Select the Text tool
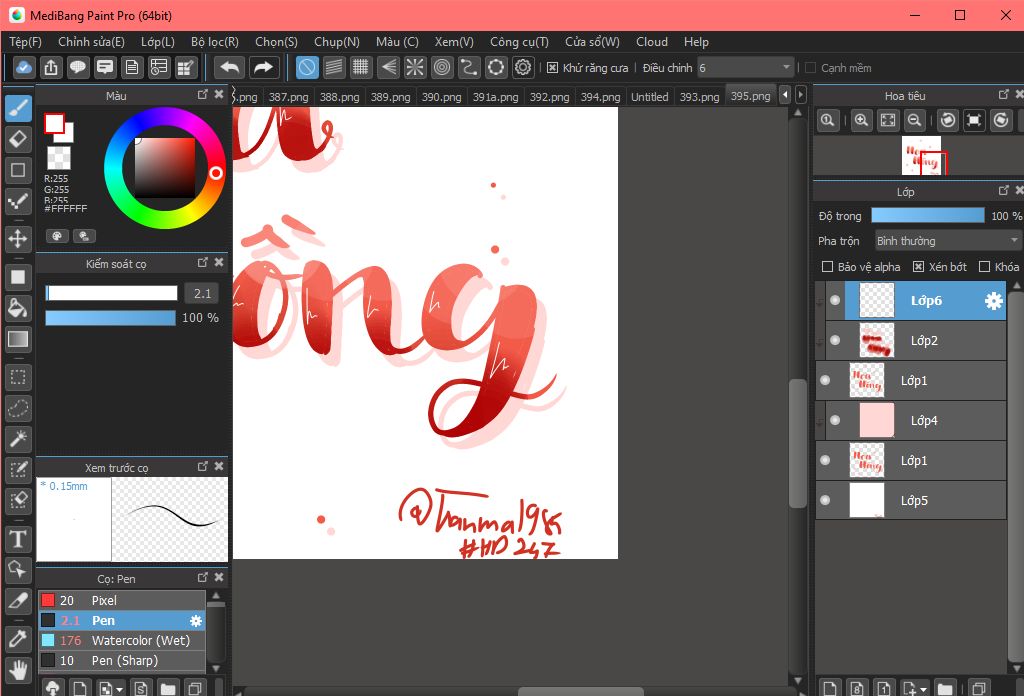The width and height of the screenshot is (1024, 696). pos(18,539)
